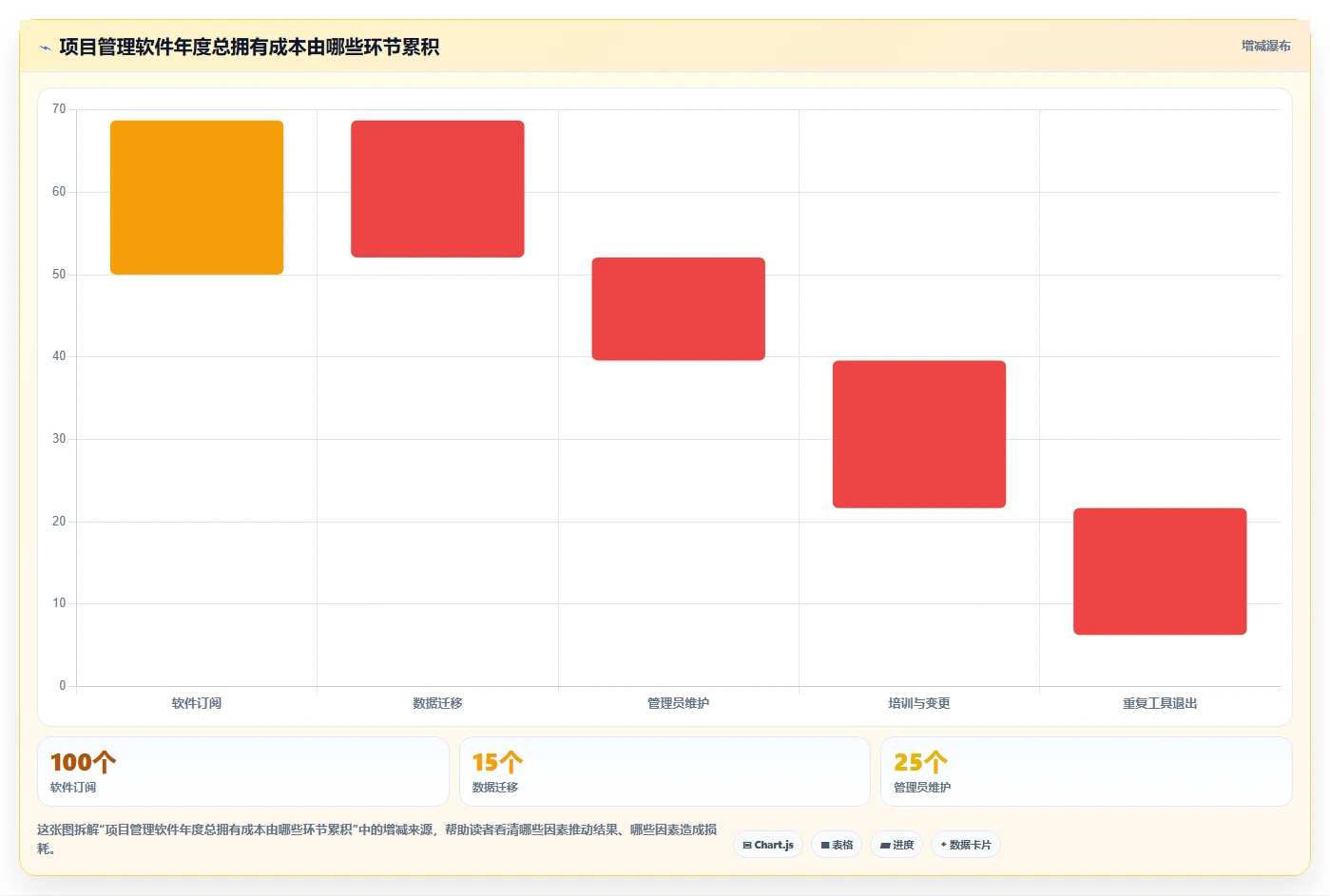The height and width of the screenshot is (896, 1330).
Task: Click the 管理员维护 x-axis label
Action: 678,703
